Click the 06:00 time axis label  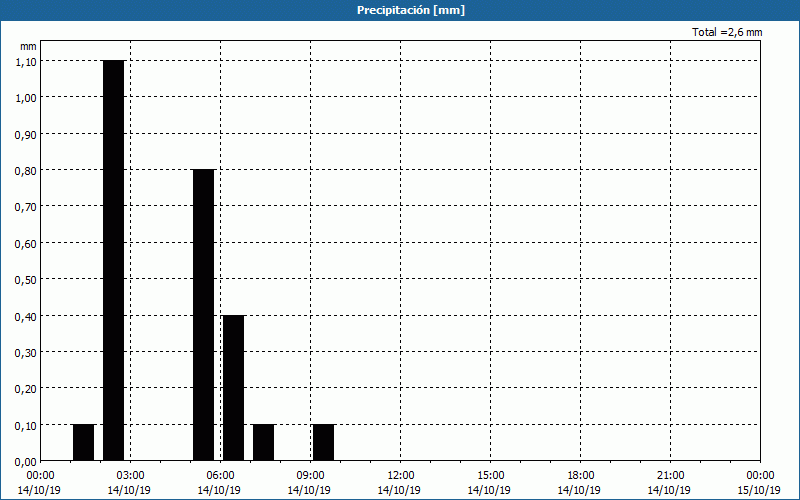coord(220,476)
